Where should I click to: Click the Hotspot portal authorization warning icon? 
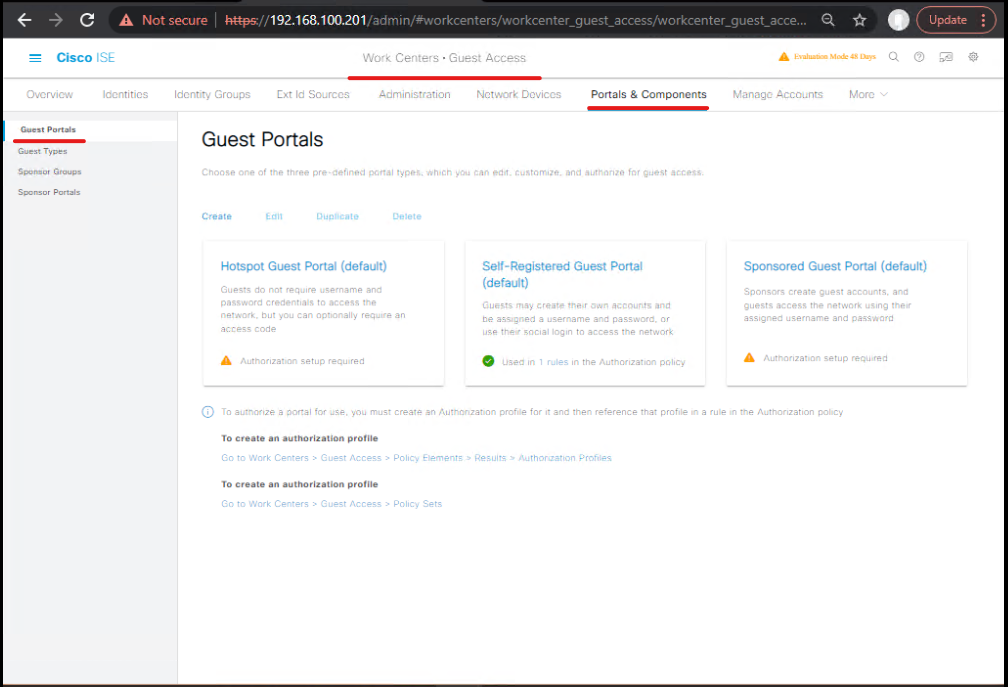pos(226,361)
